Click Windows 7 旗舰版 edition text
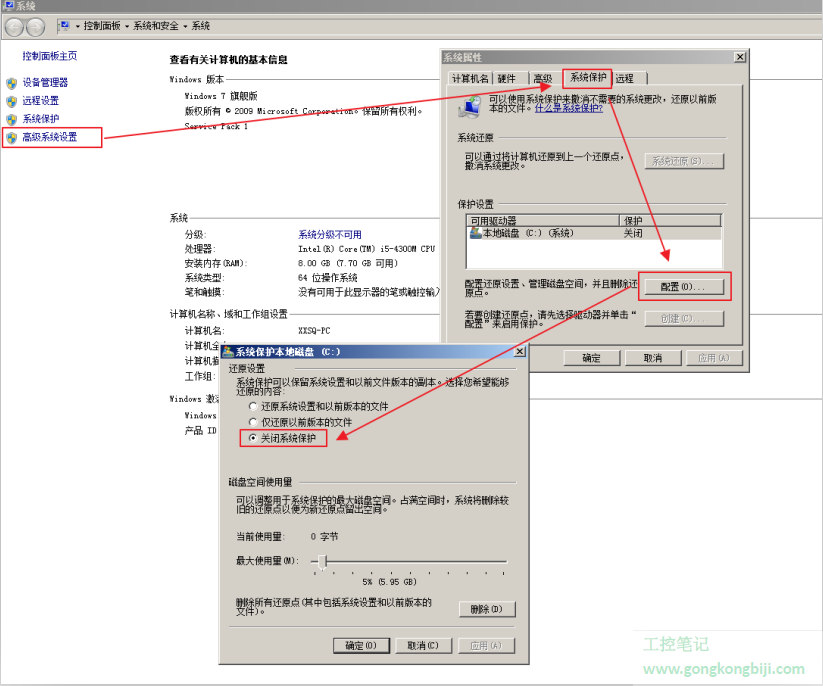The height and width of the screenshot is (686, 823). click(221, 96)
